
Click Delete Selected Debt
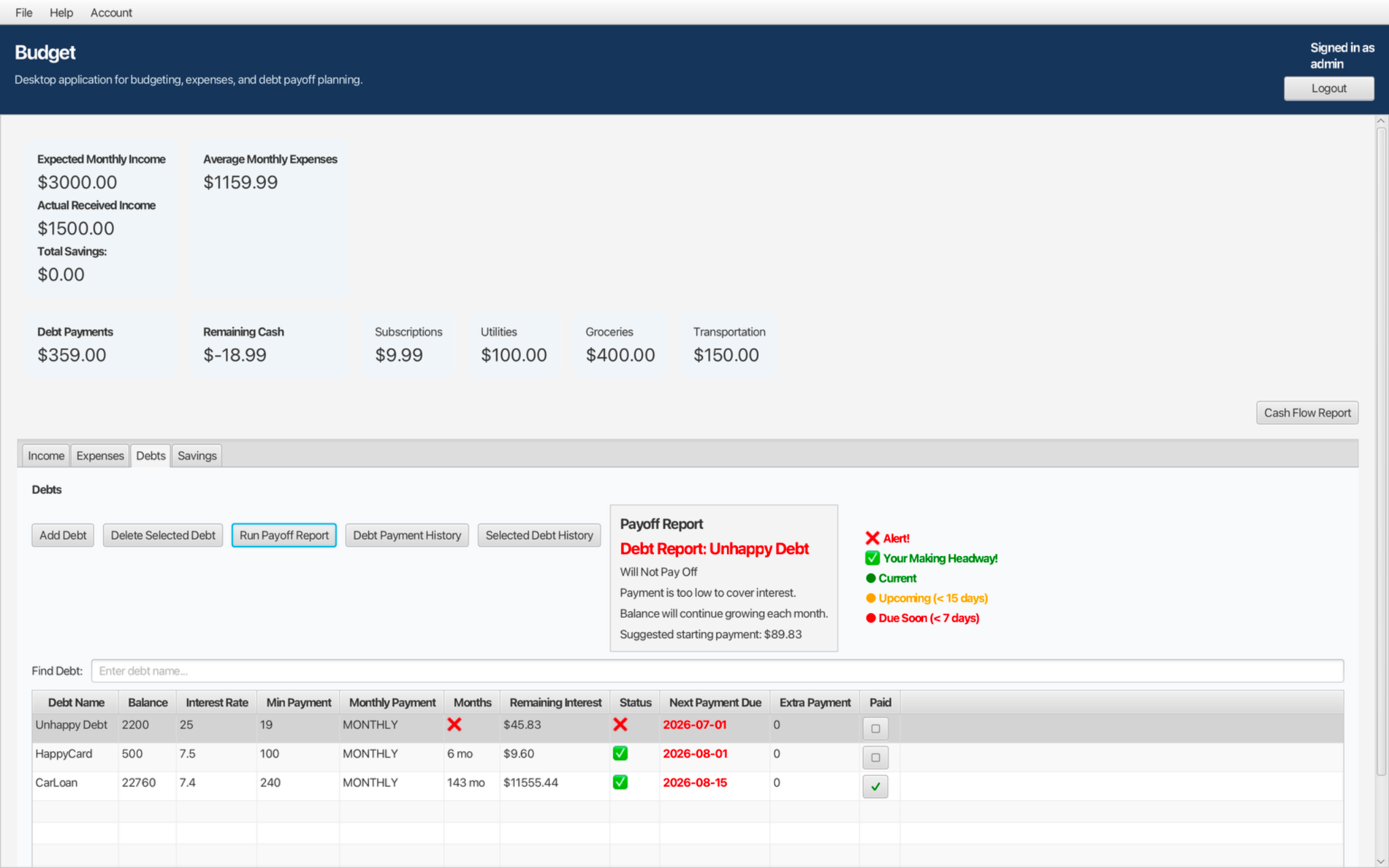click(163, 535)
